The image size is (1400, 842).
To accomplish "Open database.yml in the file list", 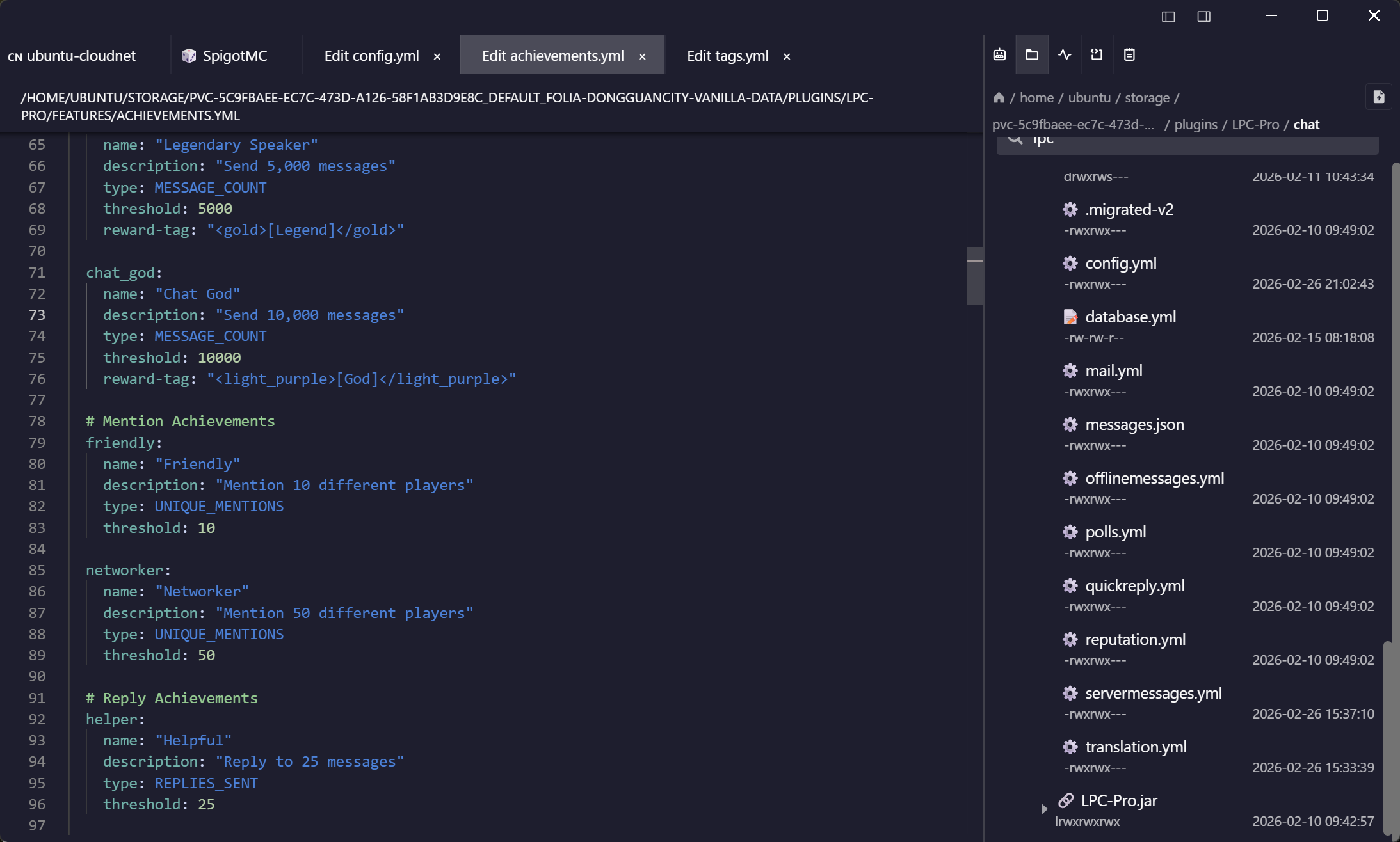I will pyautogui.click(x=1130, y=317).
